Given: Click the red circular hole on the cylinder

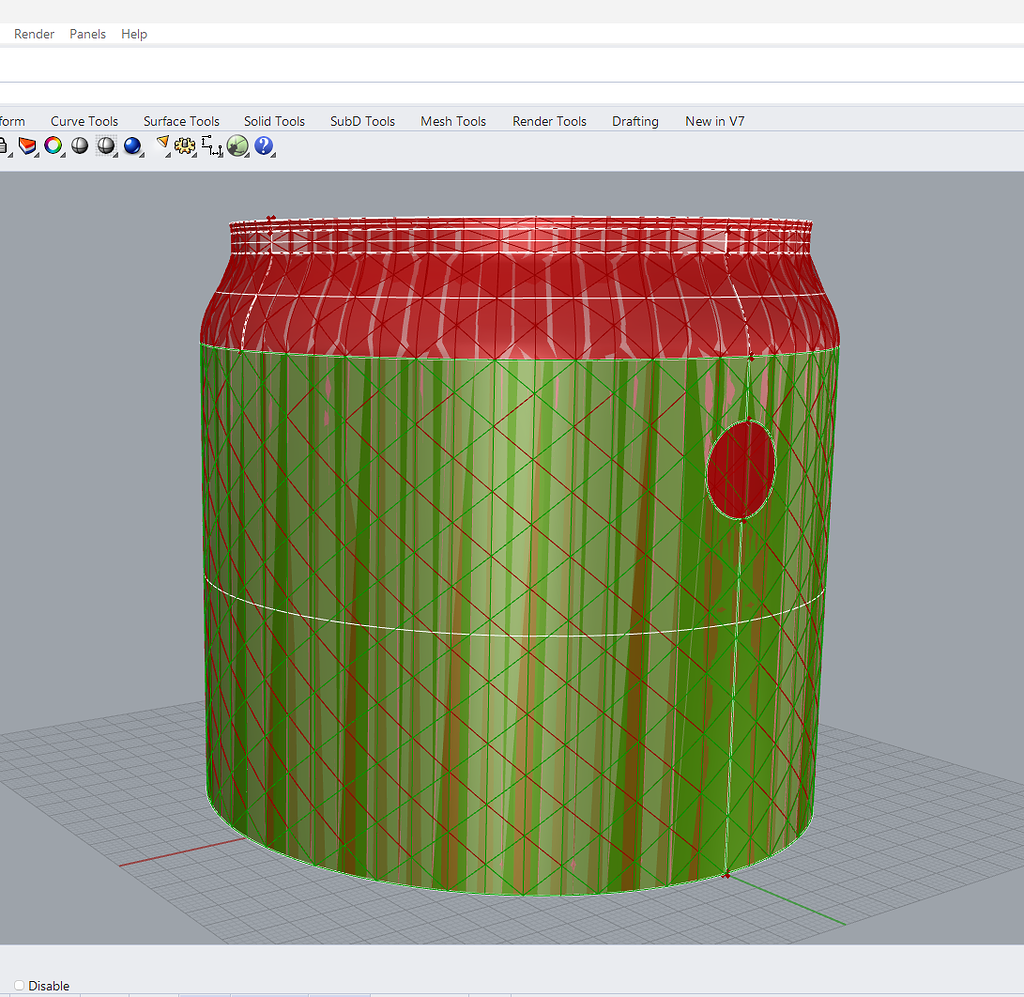Looking at the screenshot, I should tap(741, 469).
